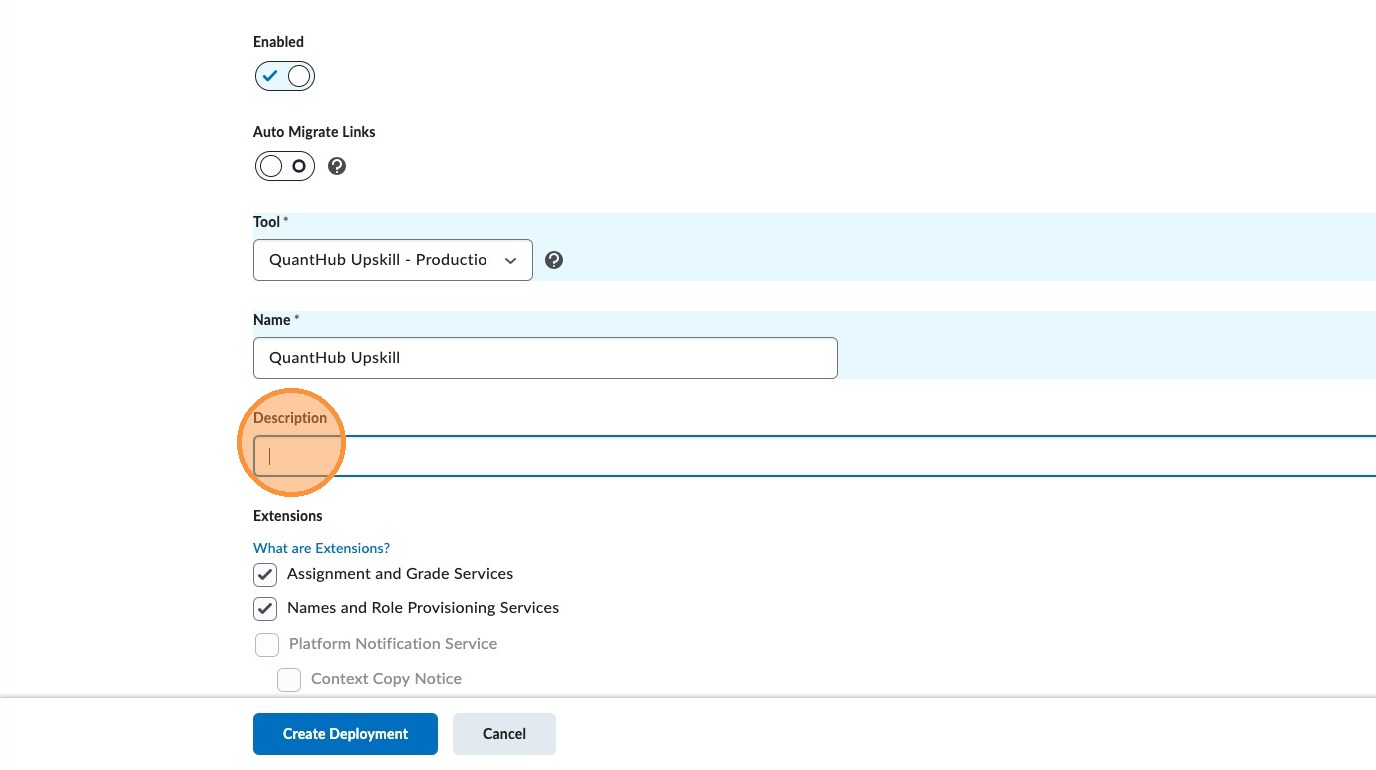Click the Assignment and Grade Services label text

click(400, 574)
